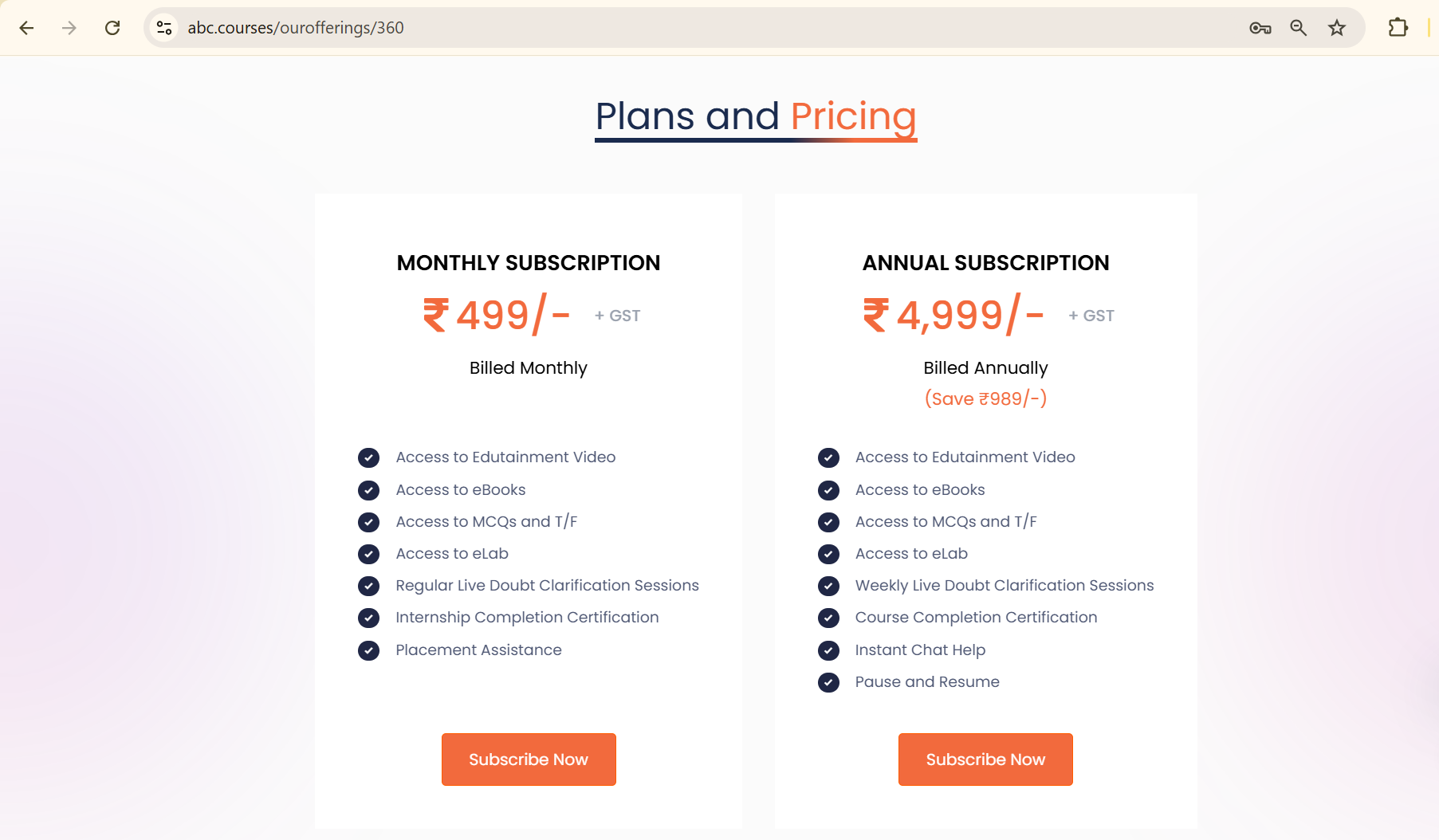Subscribe to the monthly plan
The image size is (1439, 840).
[x=529, y=760]
